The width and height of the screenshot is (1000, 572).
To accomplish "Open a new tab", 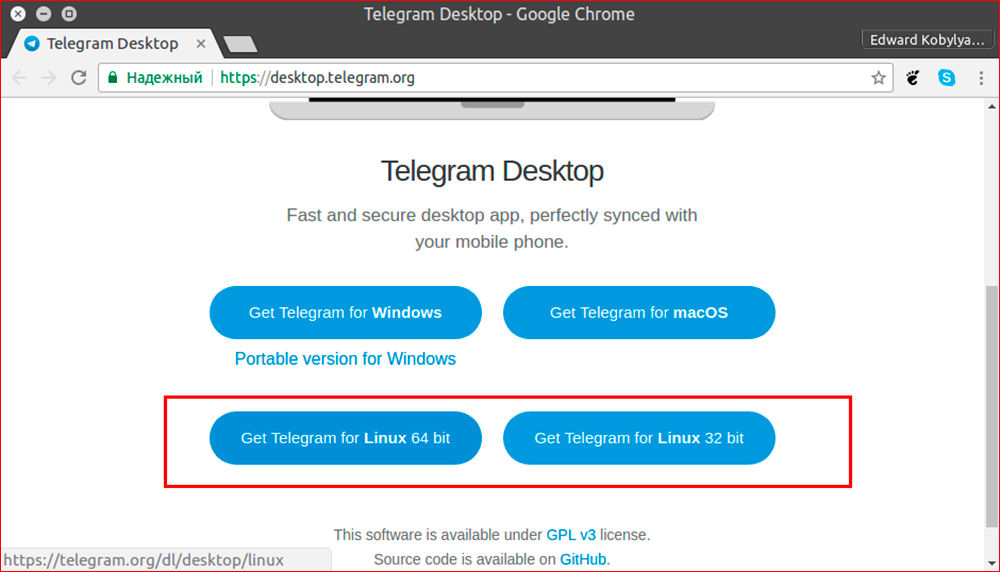I will click(x=240, y=44).
